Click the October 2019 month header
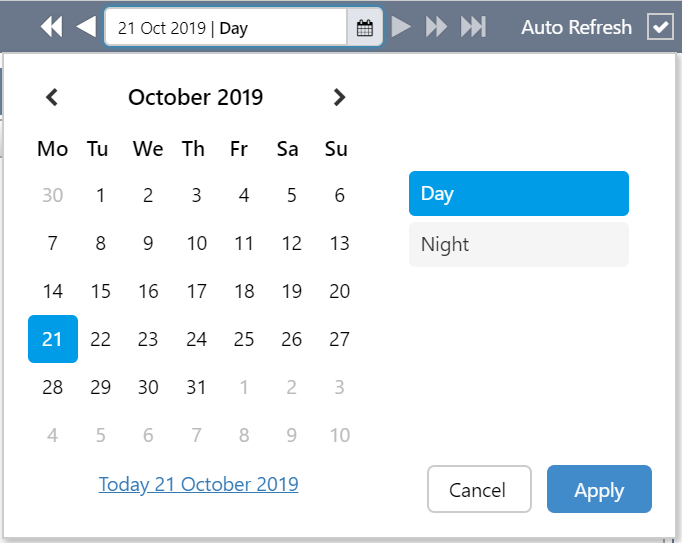 (196, 97)
